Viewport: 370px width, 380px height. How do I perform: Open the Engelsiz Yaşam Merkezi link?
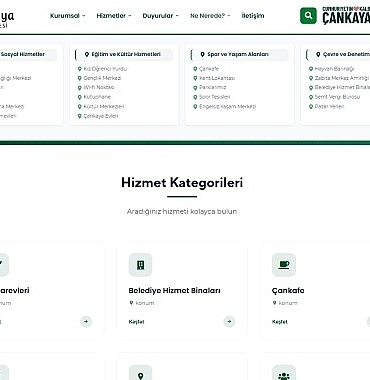228,107
